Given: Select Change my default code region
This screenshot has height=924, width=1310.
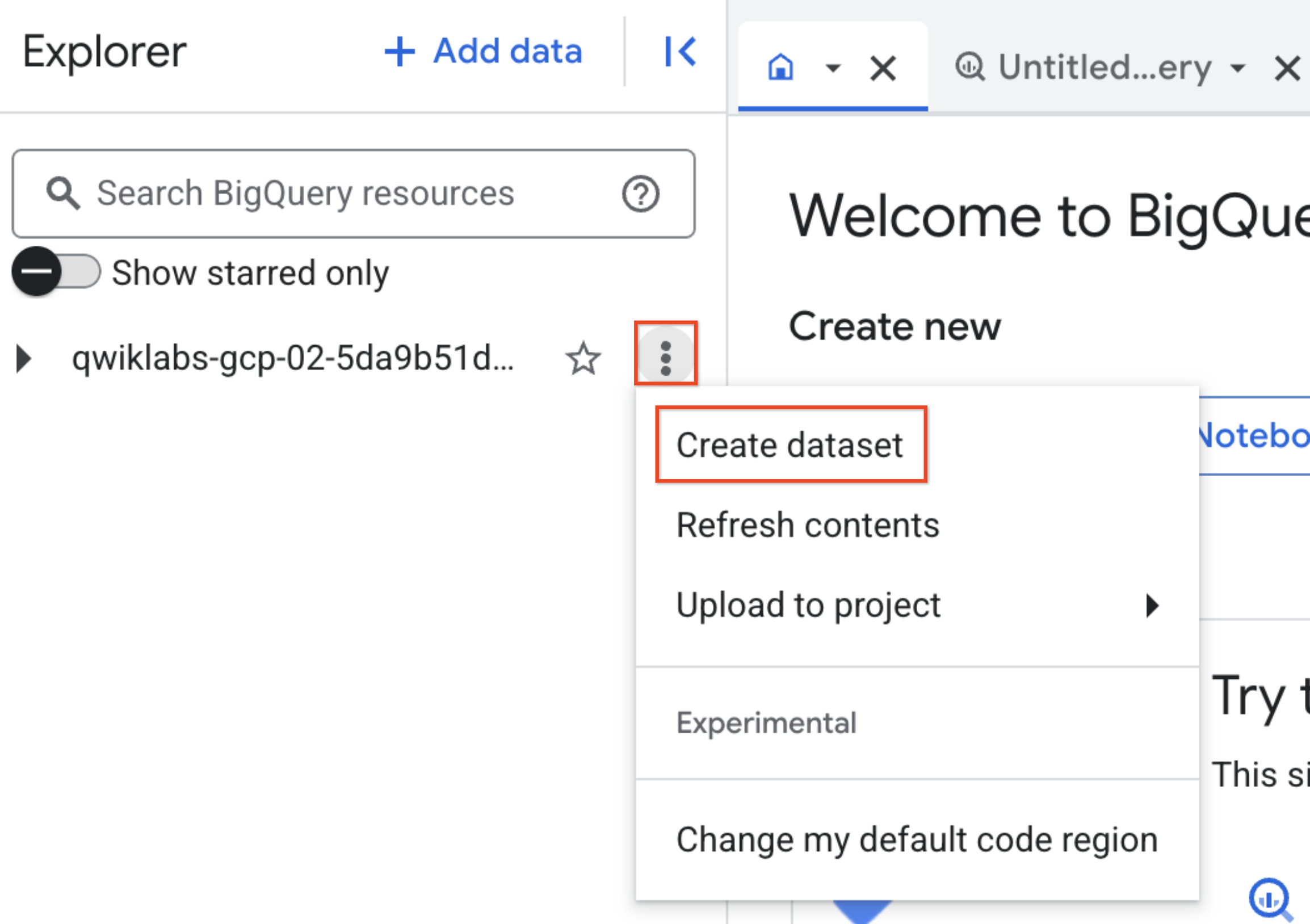Looking at the screenshot, I should coord(917,840).
